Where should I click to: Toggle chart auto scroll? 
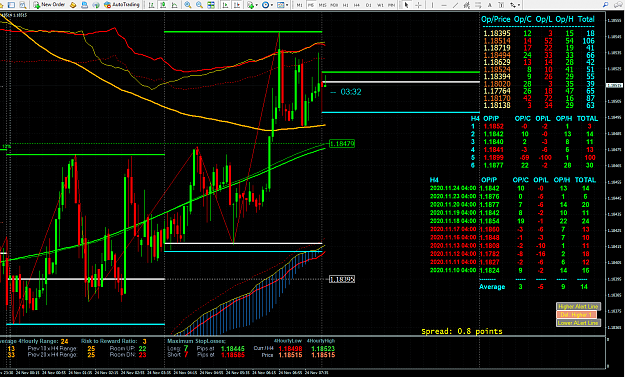pyautogui.click(x=226, y=5)
